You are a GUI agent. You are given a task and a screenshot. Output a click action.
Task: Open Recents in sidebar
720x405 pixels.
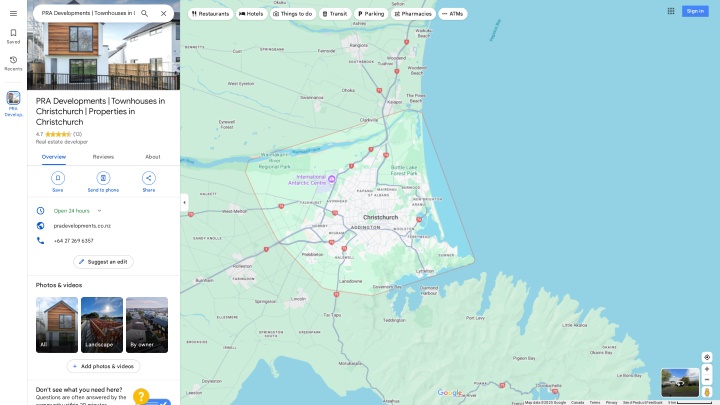click(x=13, y=63)
